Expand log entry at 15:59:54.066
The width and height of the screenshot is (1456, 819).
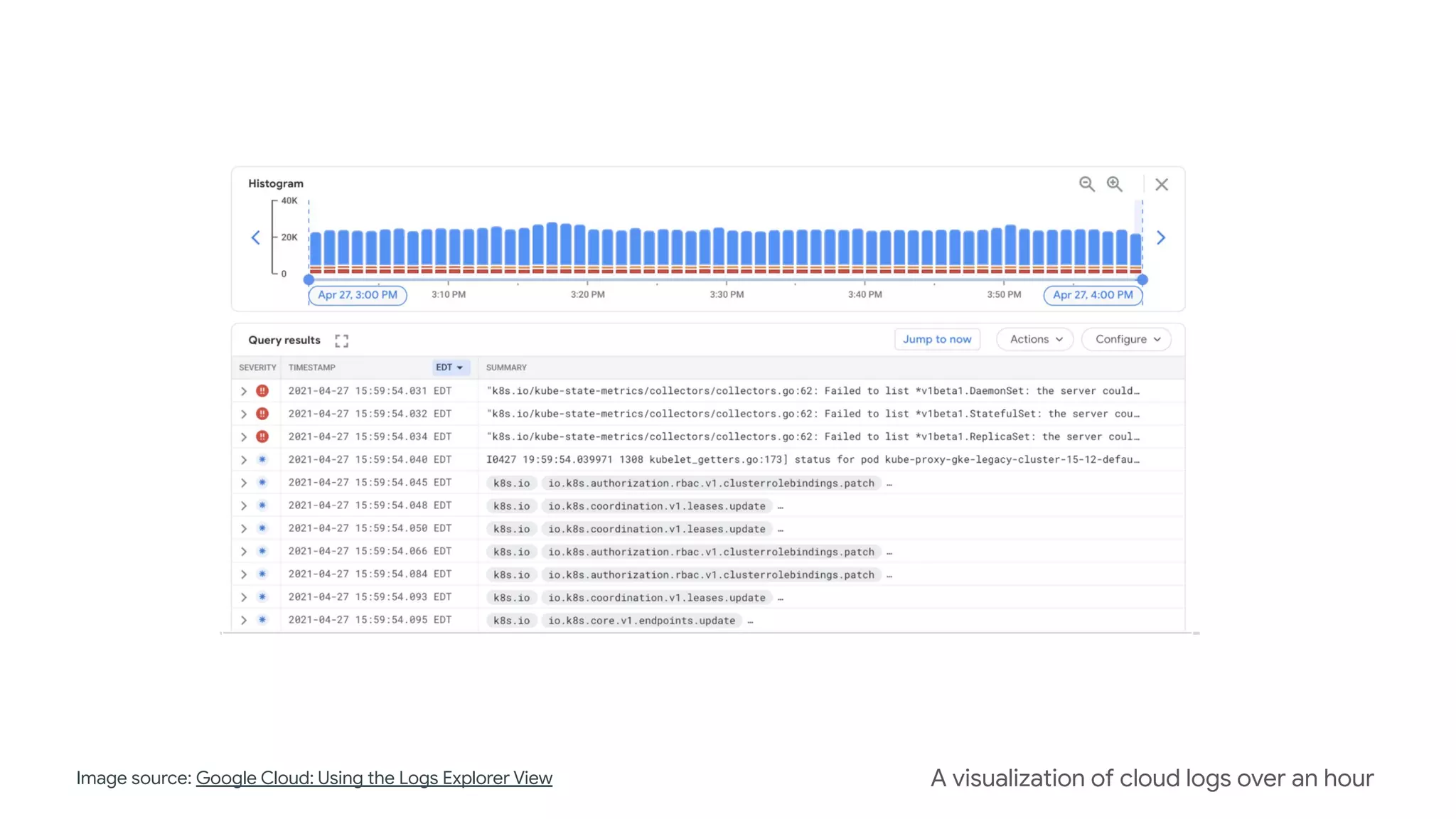tap(244, 551)
